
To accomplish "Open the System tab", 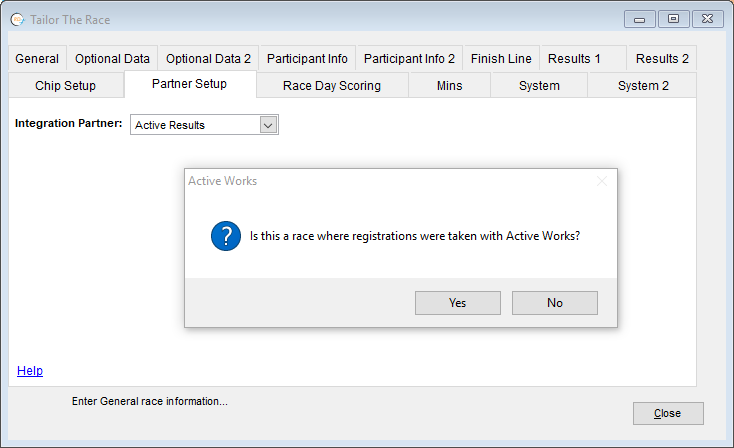I will (x=539, y=86).
